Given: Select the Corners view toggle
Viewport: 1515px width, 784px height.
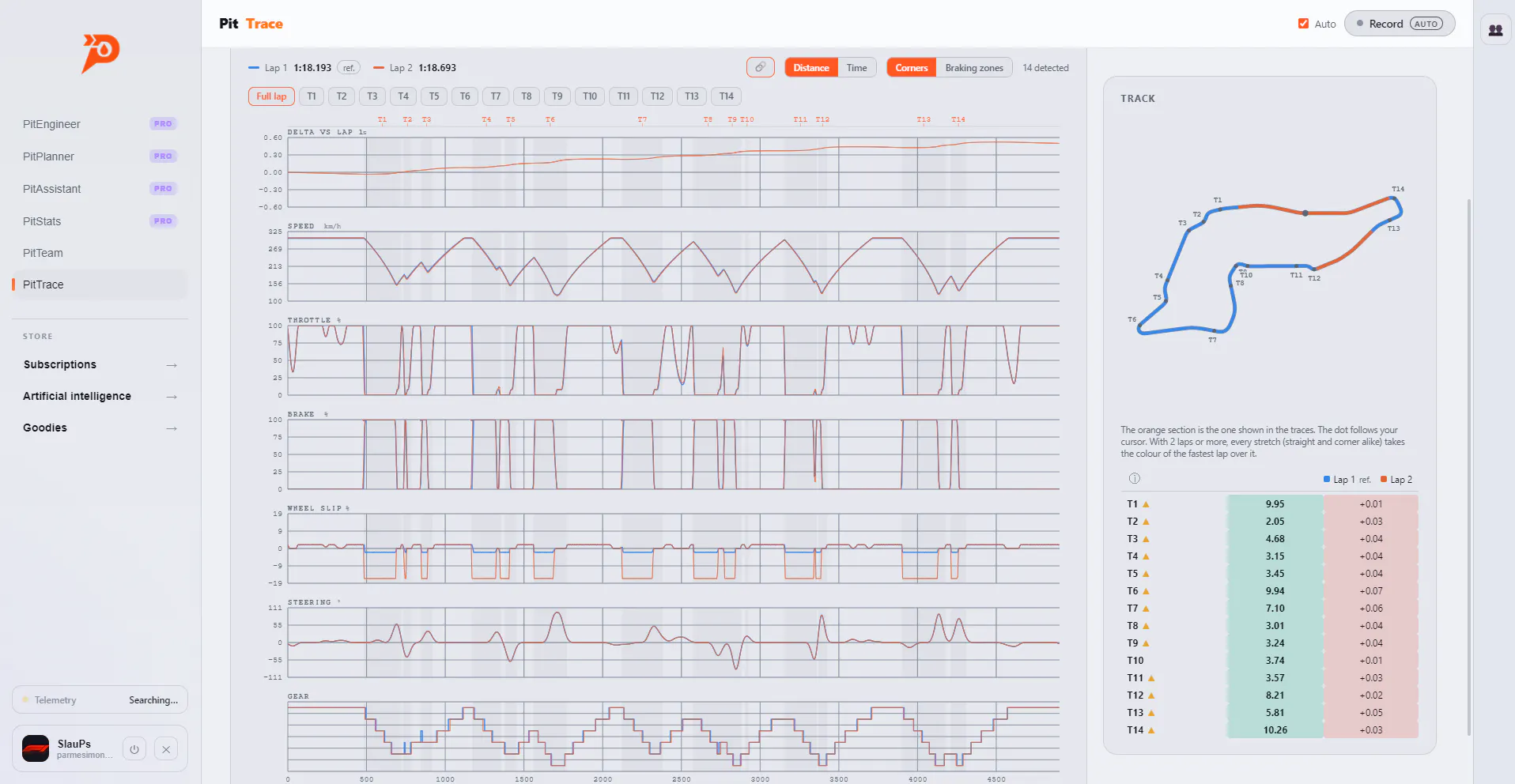Looking at the screenshot, I should (912, 67).
